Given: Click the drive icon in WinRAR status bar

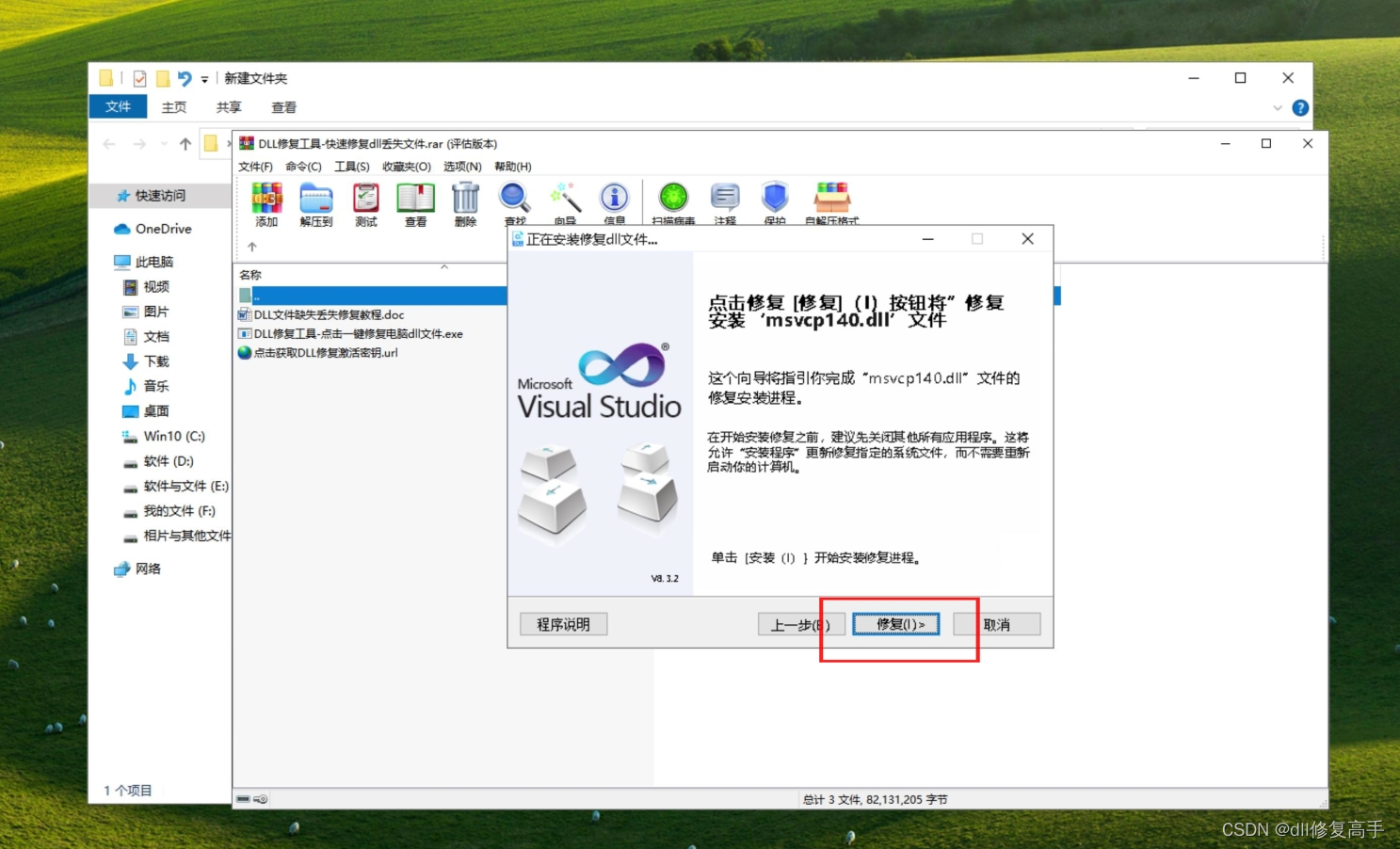Looking at the screenshot, I should (x=244, y=799).
